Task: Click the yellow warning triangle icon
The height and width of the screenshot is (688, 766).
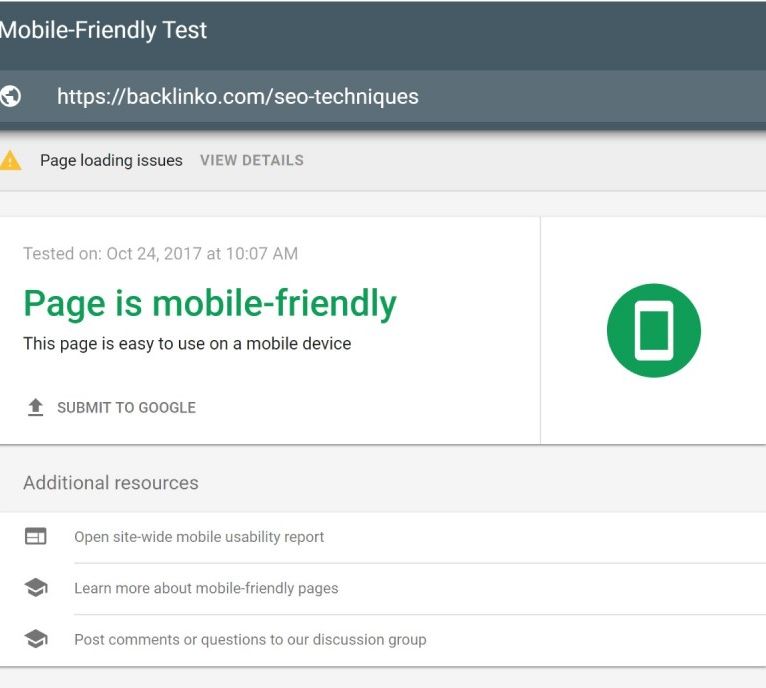Action: (10, 160)
